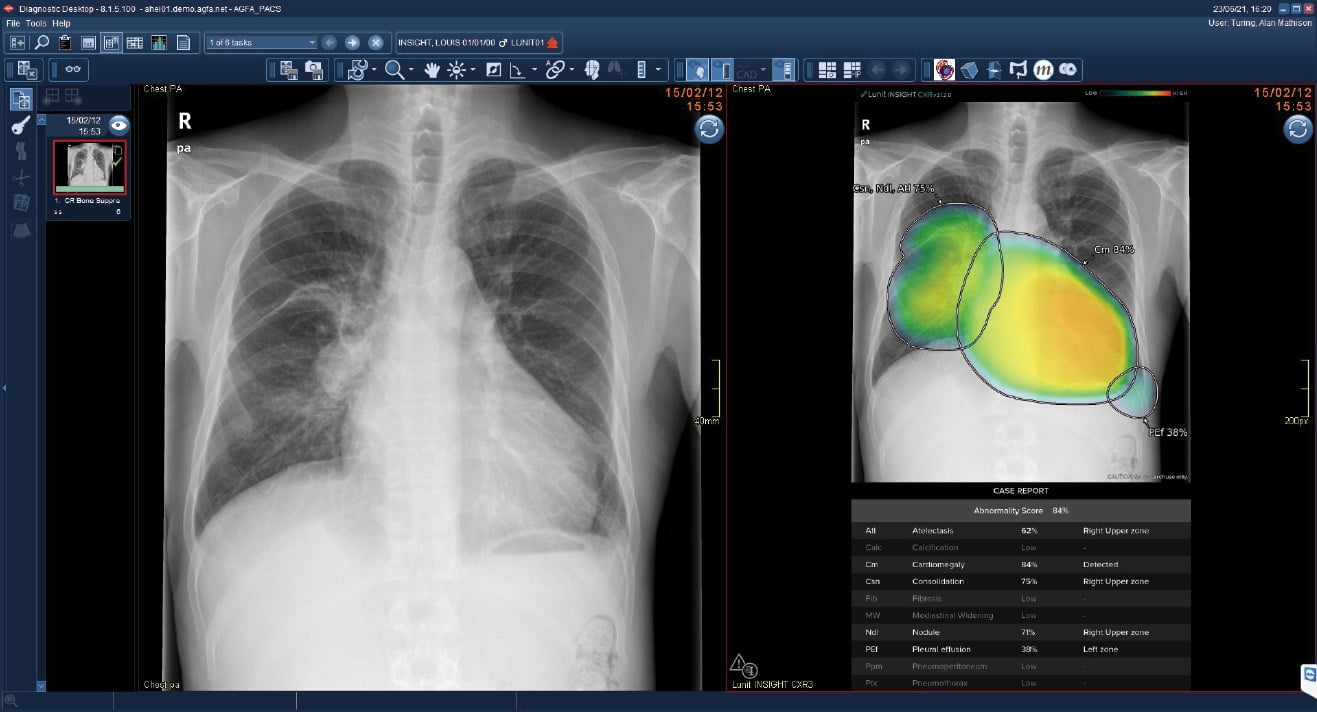This screenshot has width=1317, height=712.
Task: Click the colorful heart analysis icon
Action: tap(944, 70)
